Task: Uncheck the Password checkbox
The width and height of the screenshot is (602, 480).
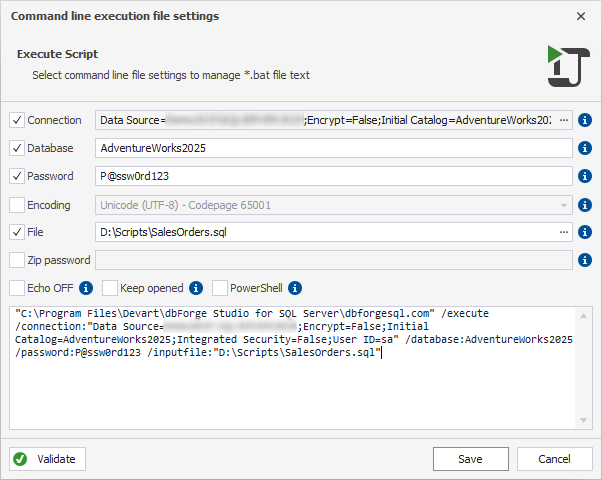Action: (x=17, y=176)
